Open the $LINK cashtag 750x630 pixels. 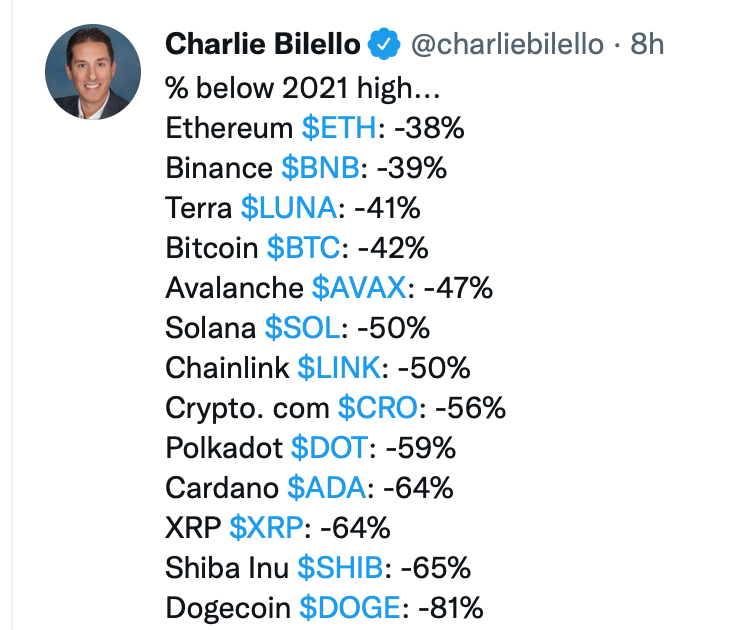tap(339, 367)
